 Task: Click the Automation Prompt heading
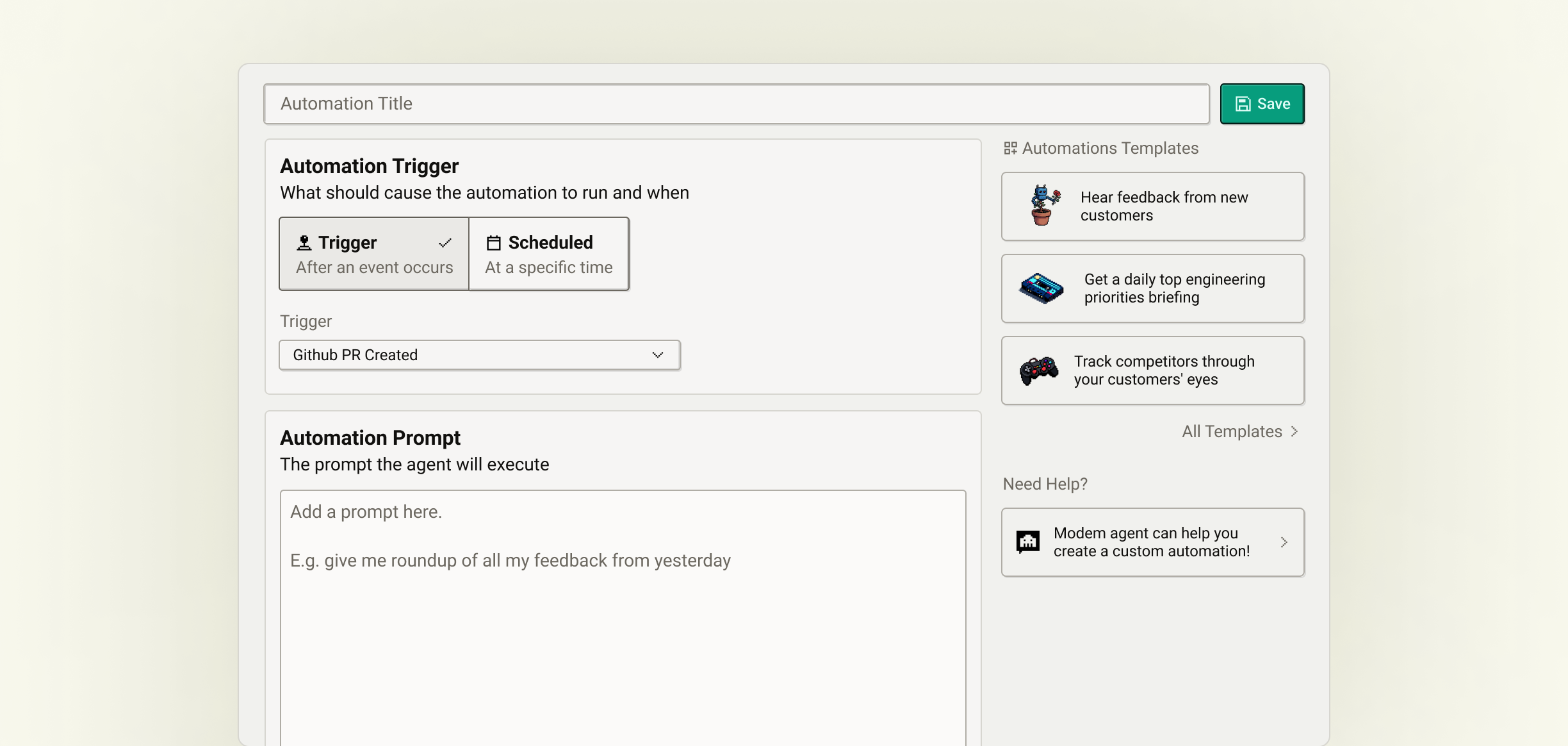point(370,438)
